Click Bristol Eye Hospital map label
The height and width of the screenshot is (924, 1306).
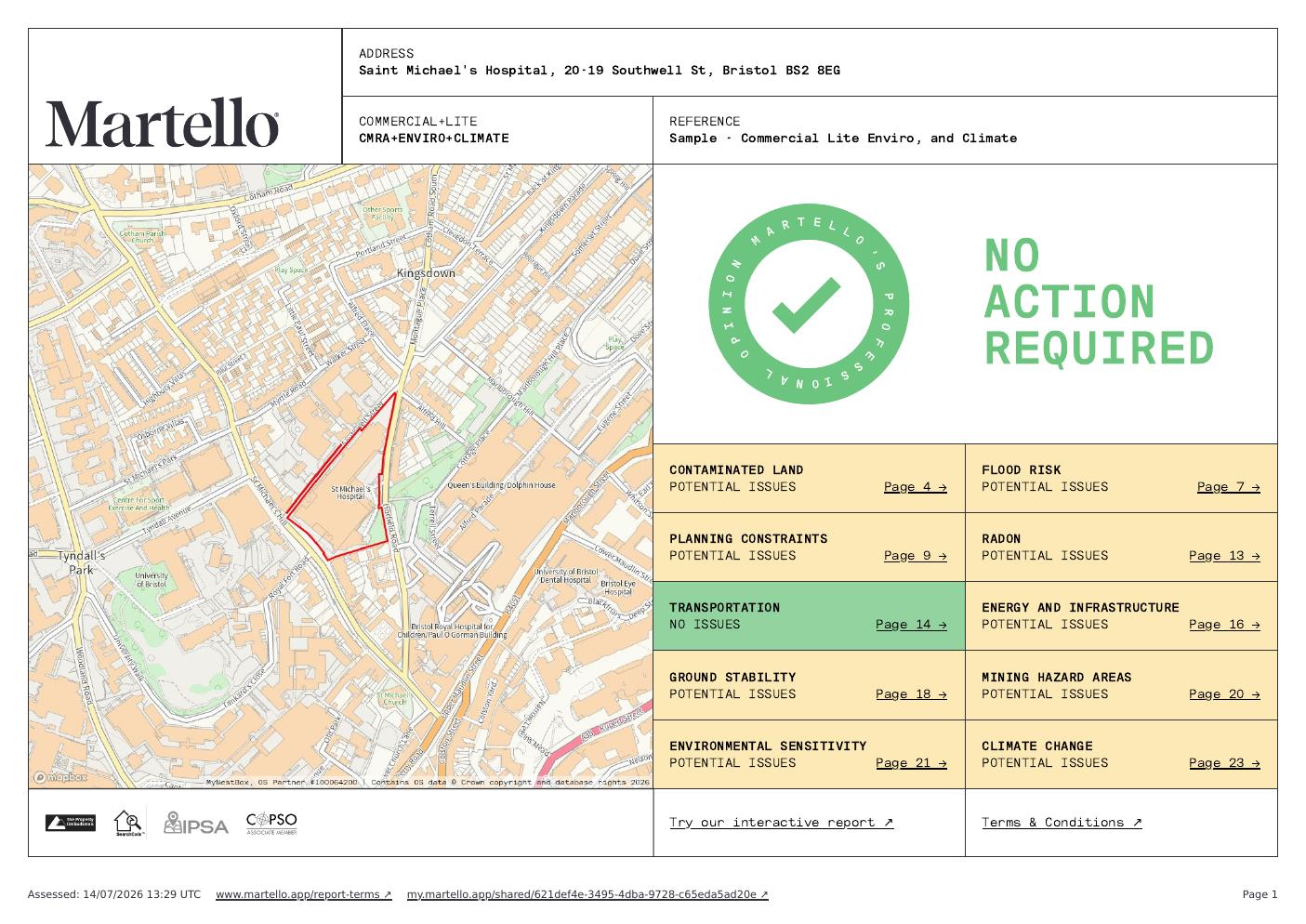click(x=618, y=587)
